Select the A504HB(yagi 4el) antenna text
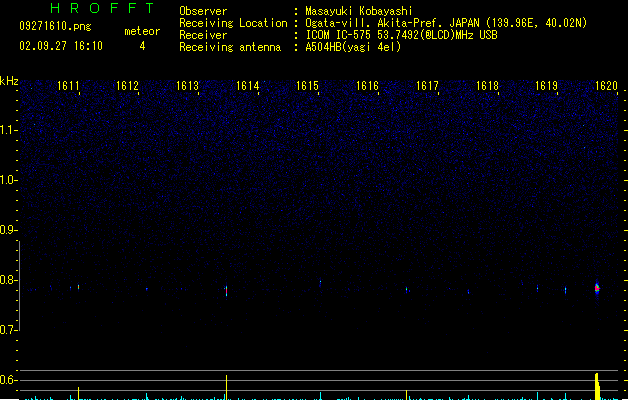This screenshot has height=400, width=629. click(353, 47)
